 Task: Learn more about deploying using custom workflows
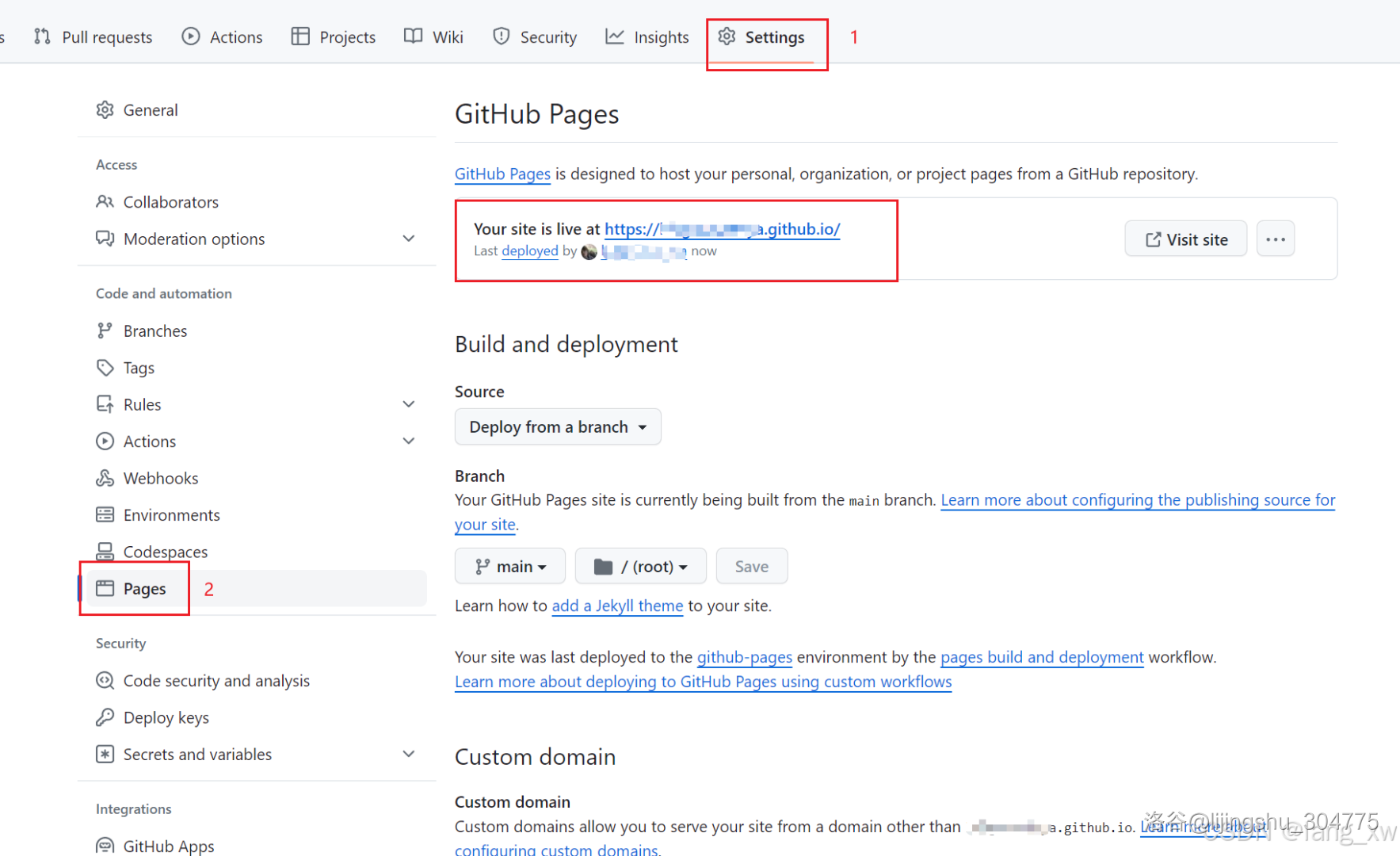[704, 682]
